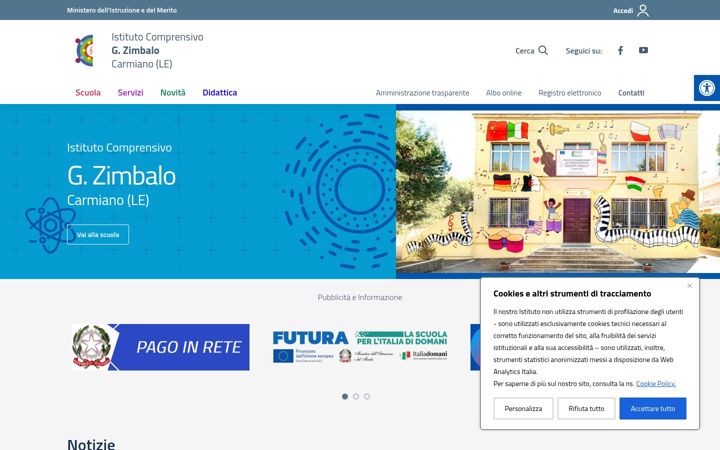Select first carousel dot indicator
The width and height of the screenshot is (720, 450).
[x=345, y=396]
